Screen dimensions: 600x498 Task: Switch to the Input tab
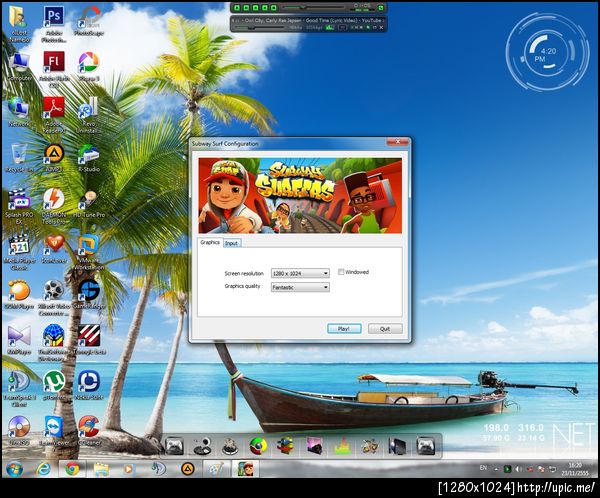pos(231,243)
